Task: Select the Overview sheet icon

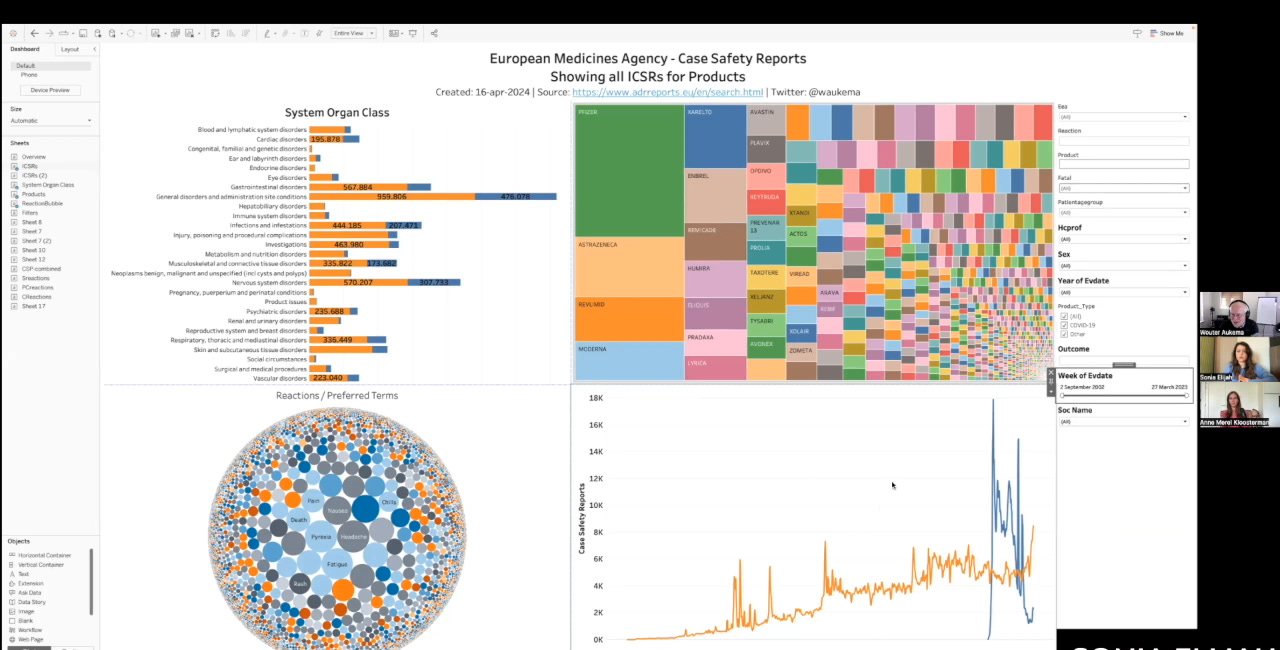Action: 14,157
